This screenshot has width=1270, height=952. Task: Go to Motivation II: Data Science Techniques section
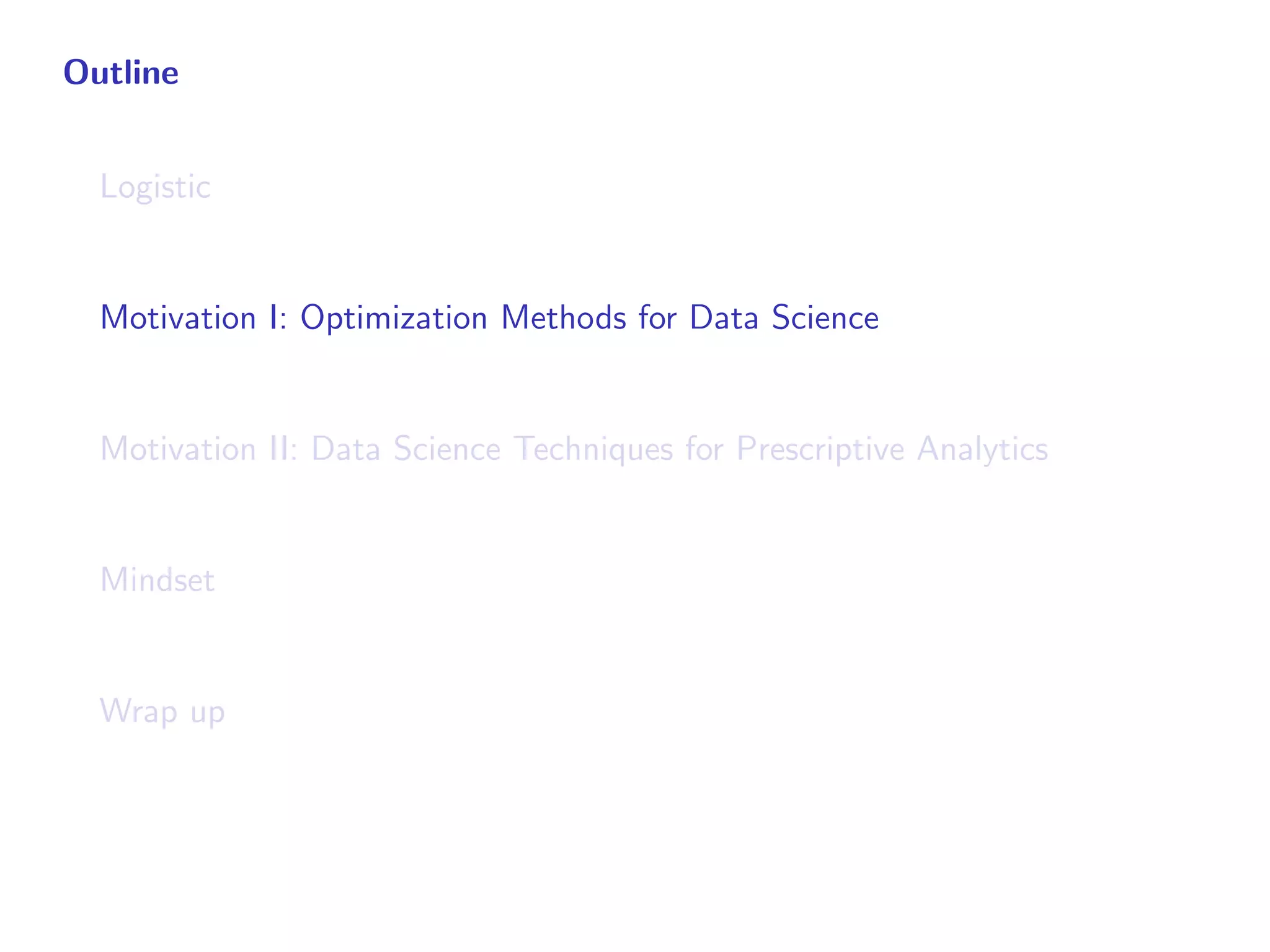click(574, 449)
